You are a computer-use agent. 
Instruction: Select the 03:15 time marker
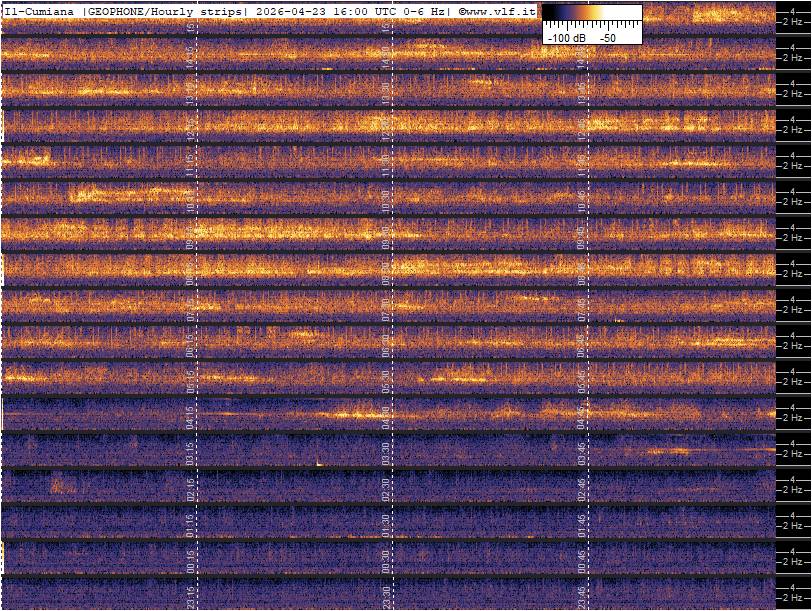[x=191, y=451]
